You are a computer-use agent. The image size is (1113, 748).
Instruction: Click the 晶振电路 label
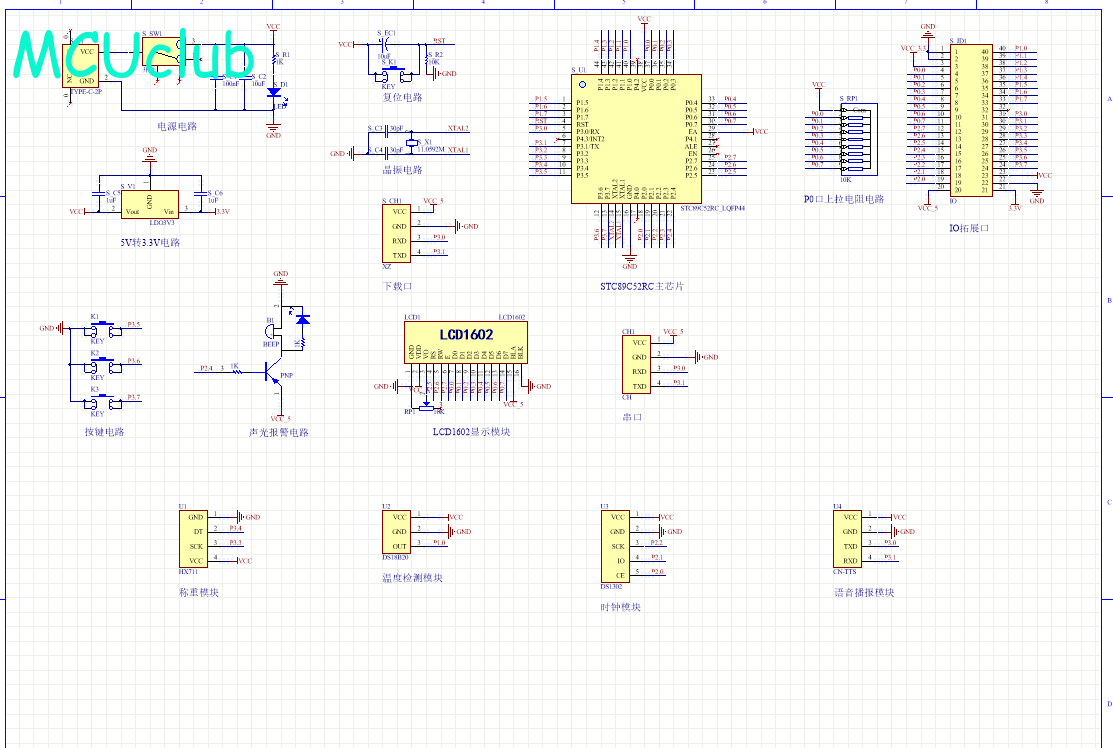(x=402, y=170)
